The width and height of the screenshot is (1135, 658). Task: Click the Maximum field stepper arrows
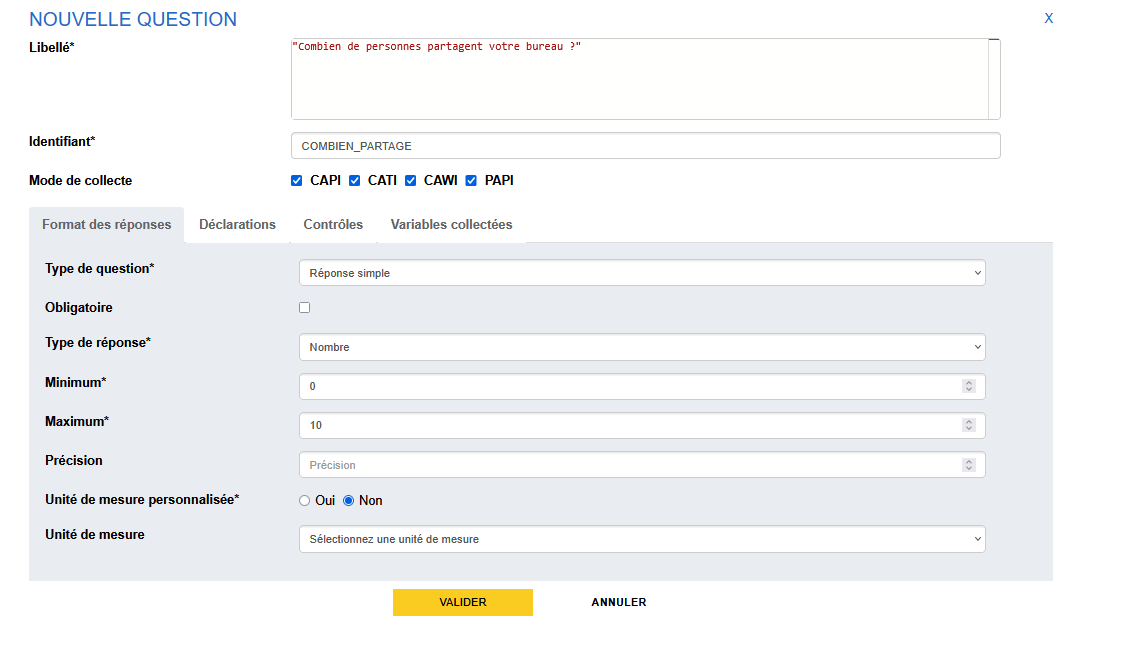point(968,425)
